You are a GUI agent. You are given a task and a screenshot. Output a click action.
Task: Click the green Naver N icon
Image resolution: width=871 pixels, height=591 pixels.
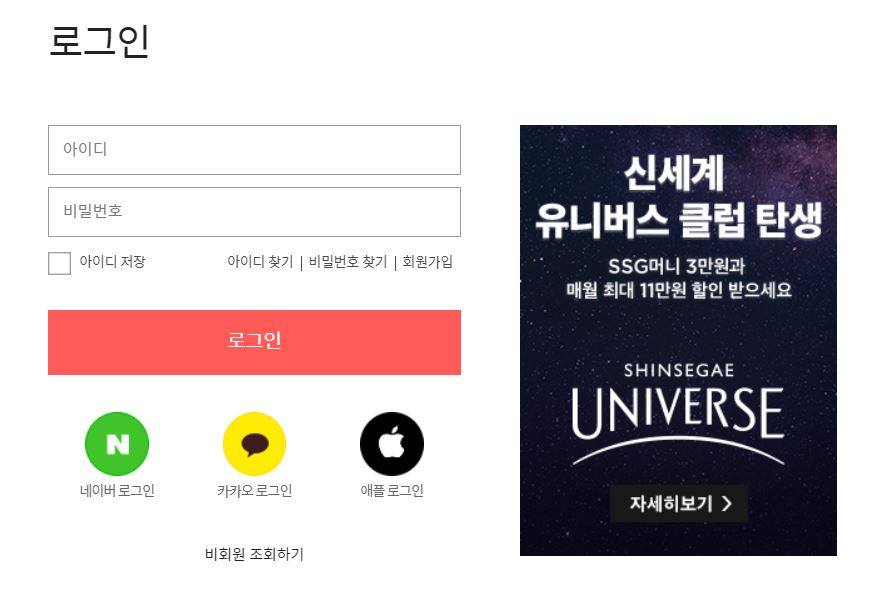coord(117,444)
